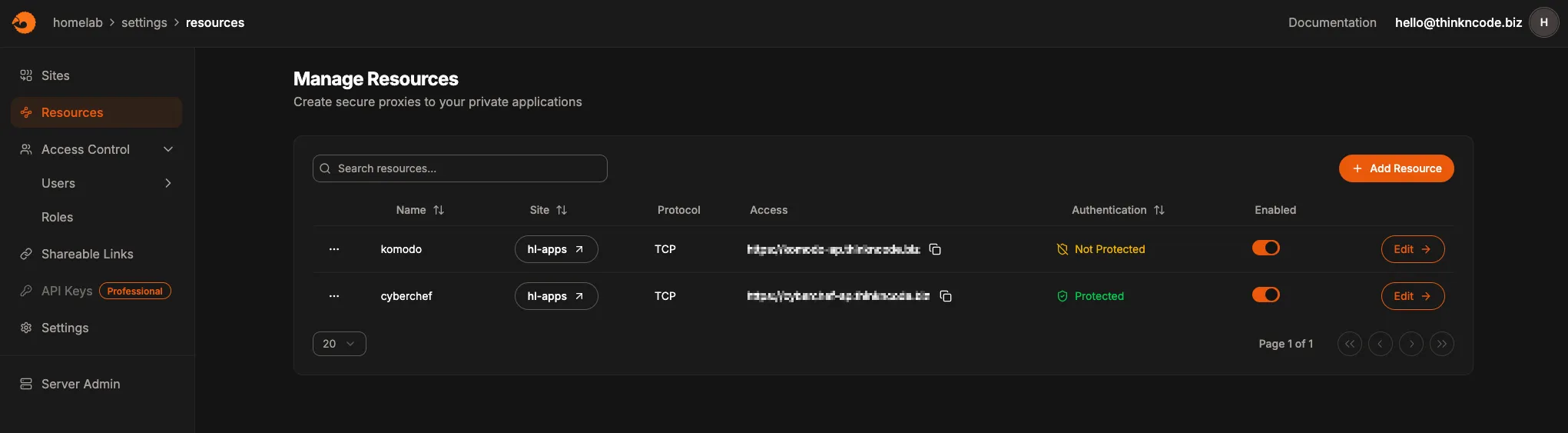1568x433 pixels.
Task: Collapse the Access Control section
Action: tap(168, 149)
